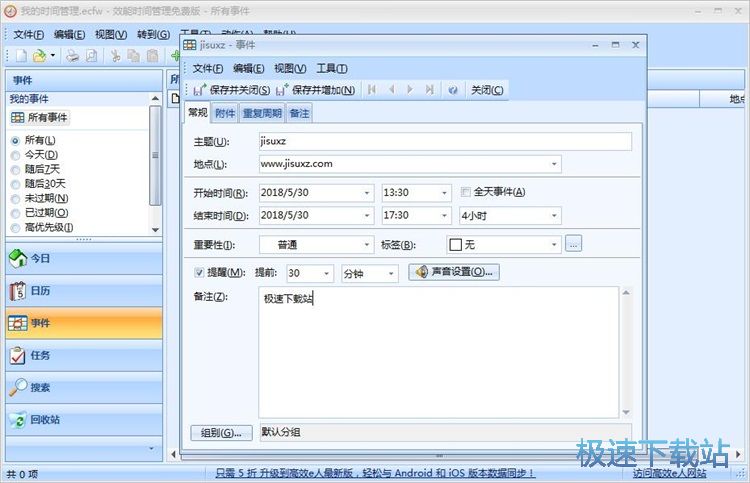
Task: Click the Print icon in main toolbar
Action: click(72, 56)
